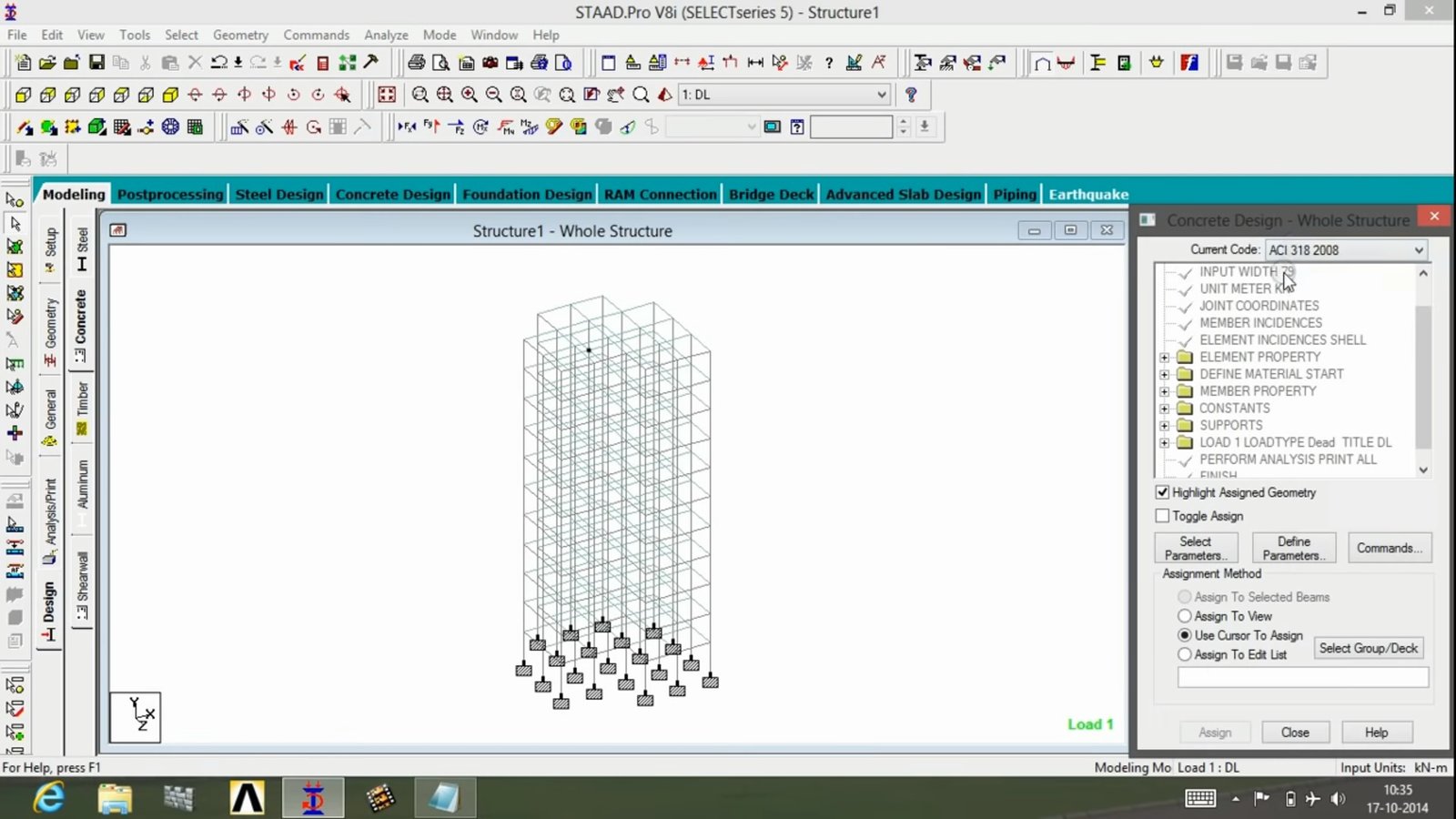Enable the Toggle Assign checkbox

point(1162,516)
